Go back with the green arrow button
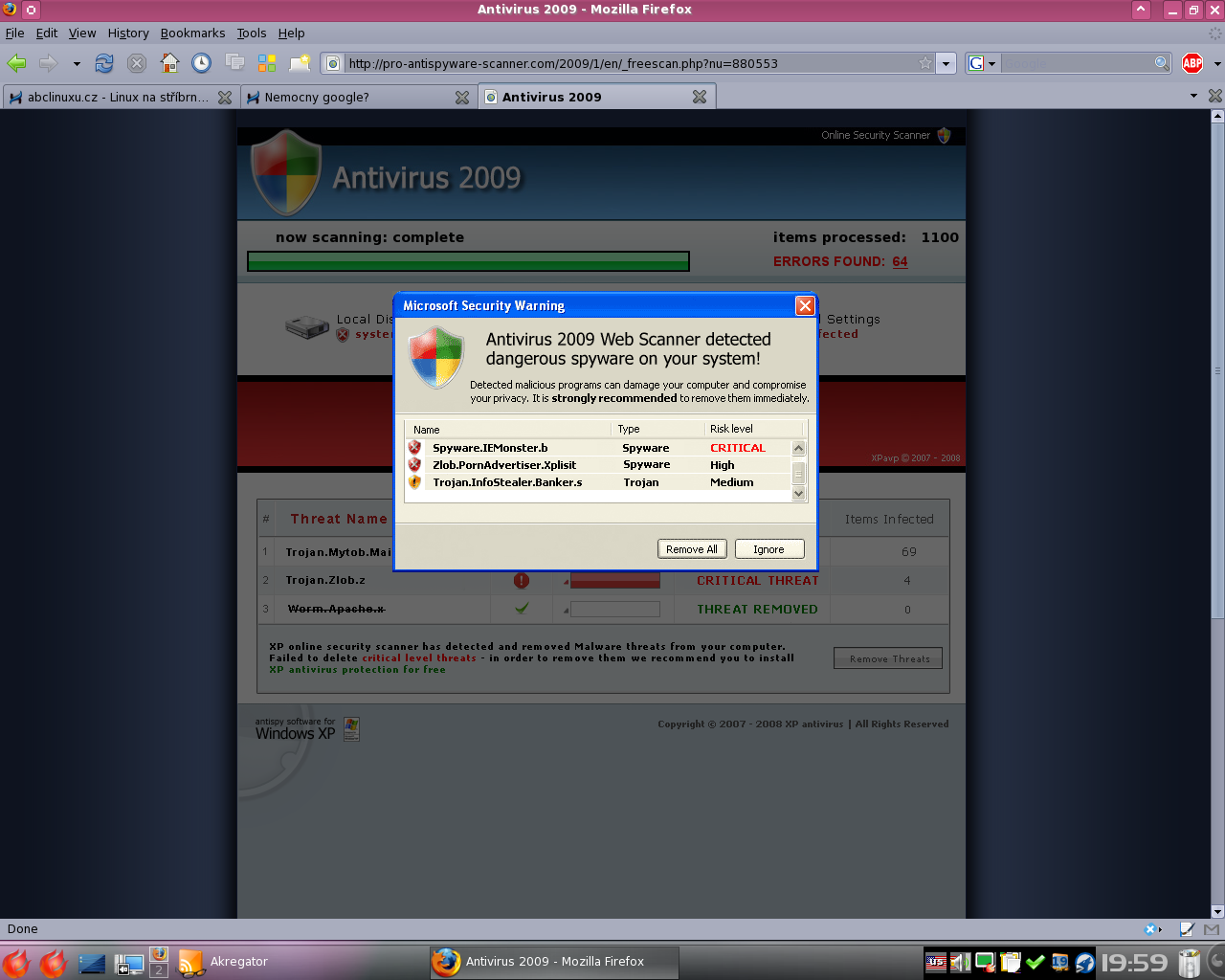The image size is (1225, 980). click(16, 63)
